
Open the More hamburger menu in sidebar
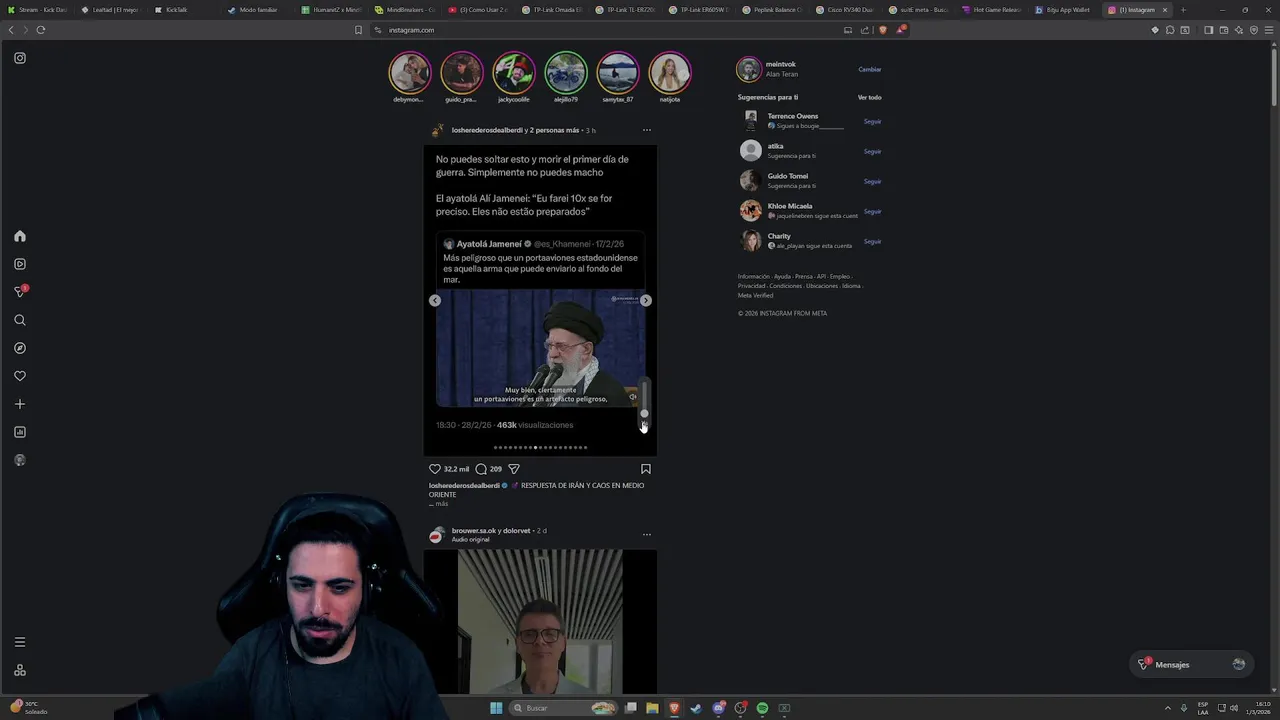[20, 642]
